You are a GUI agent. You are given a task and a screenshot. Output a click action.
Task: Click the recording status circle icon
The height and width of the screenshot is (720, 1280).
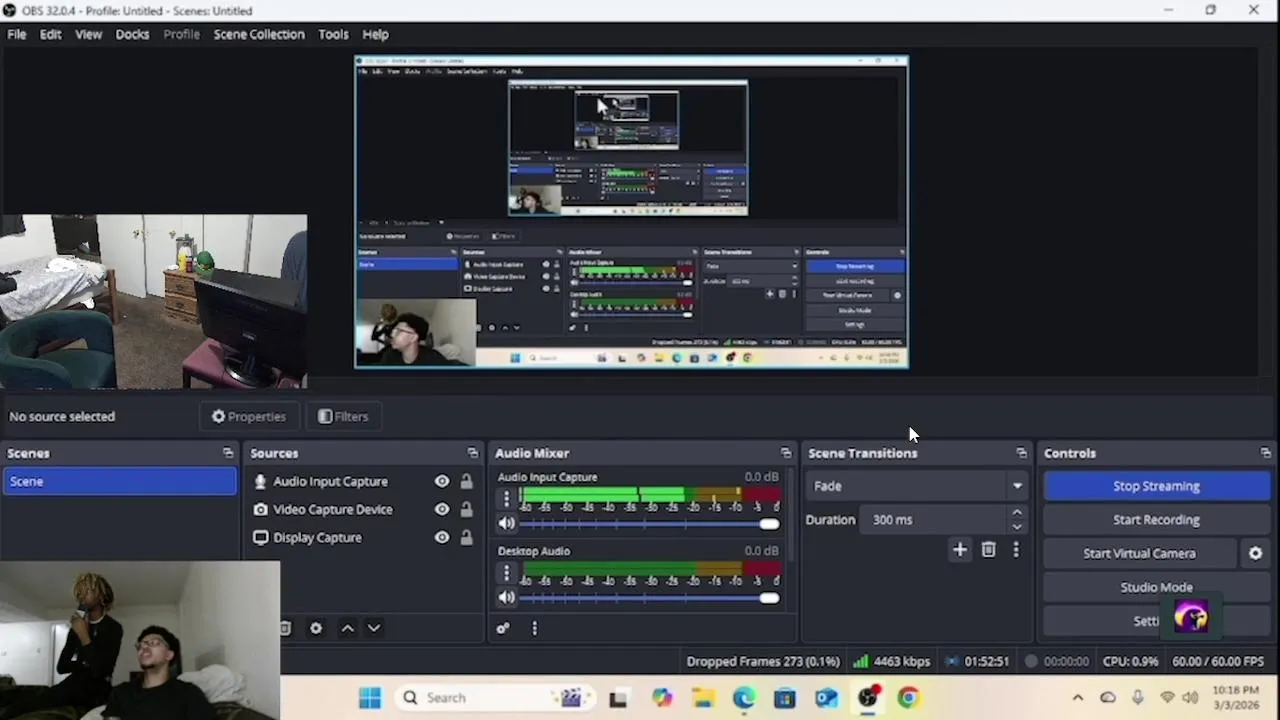(x=1031, y=661)
